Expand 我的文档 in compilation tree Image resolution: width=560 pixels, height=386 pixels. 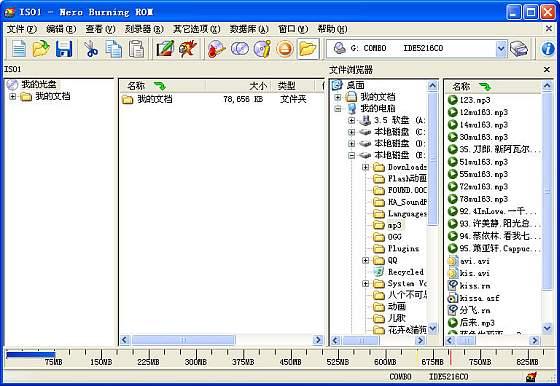12,96
